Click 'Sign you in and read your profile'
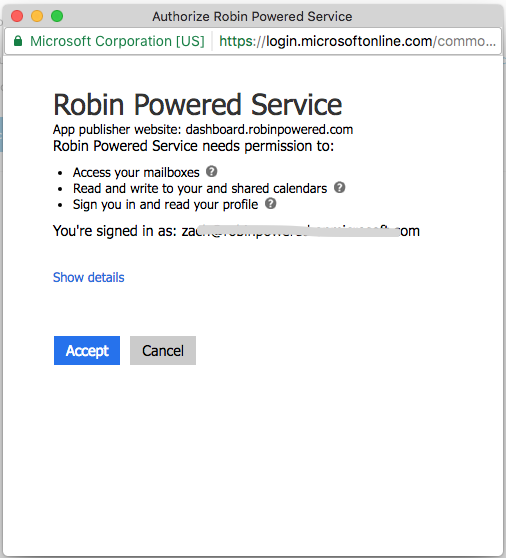 coord(165,204)
